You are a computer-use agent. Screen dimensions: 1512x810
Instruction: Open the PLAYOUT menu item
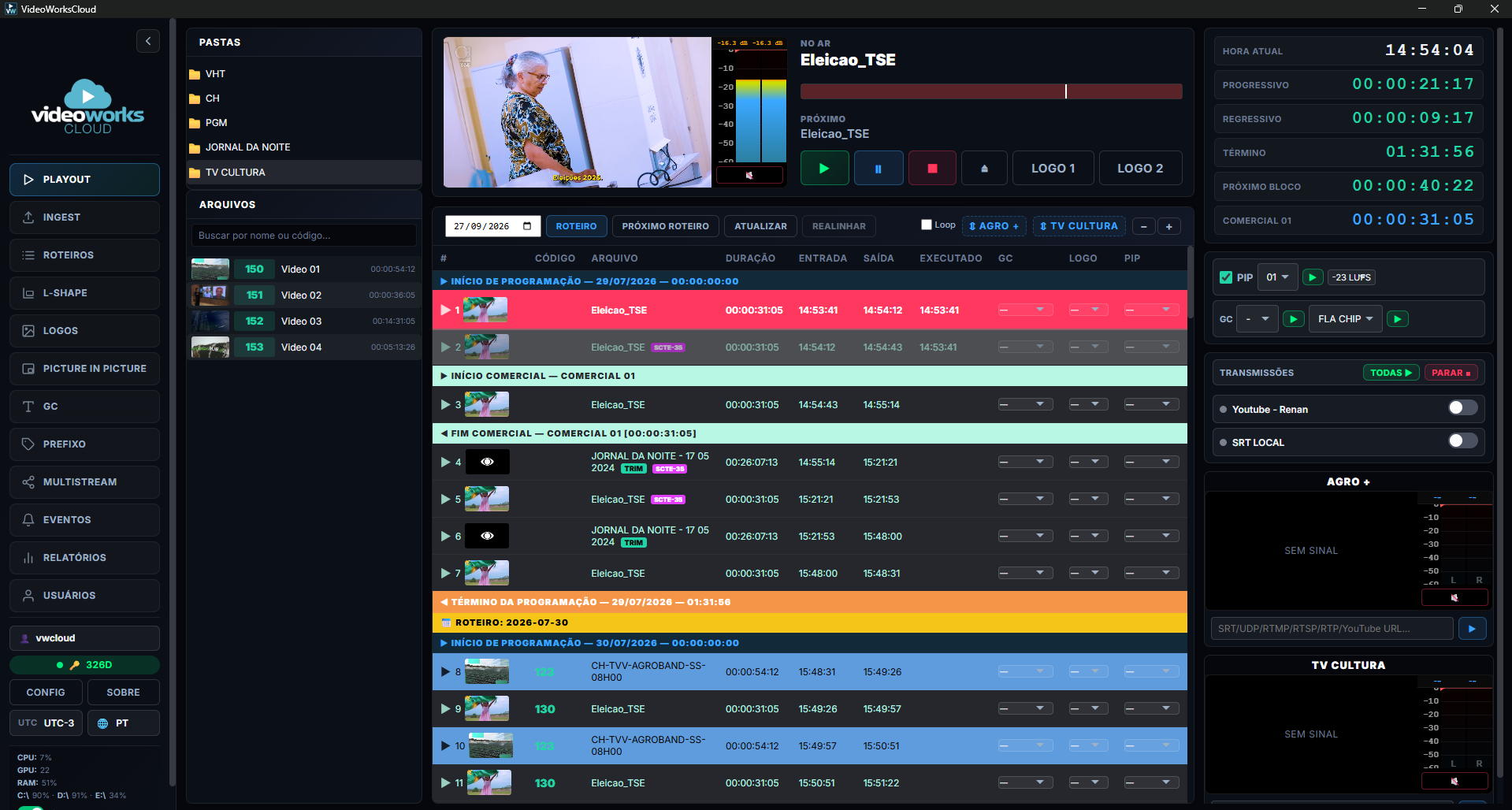[84, 180]
